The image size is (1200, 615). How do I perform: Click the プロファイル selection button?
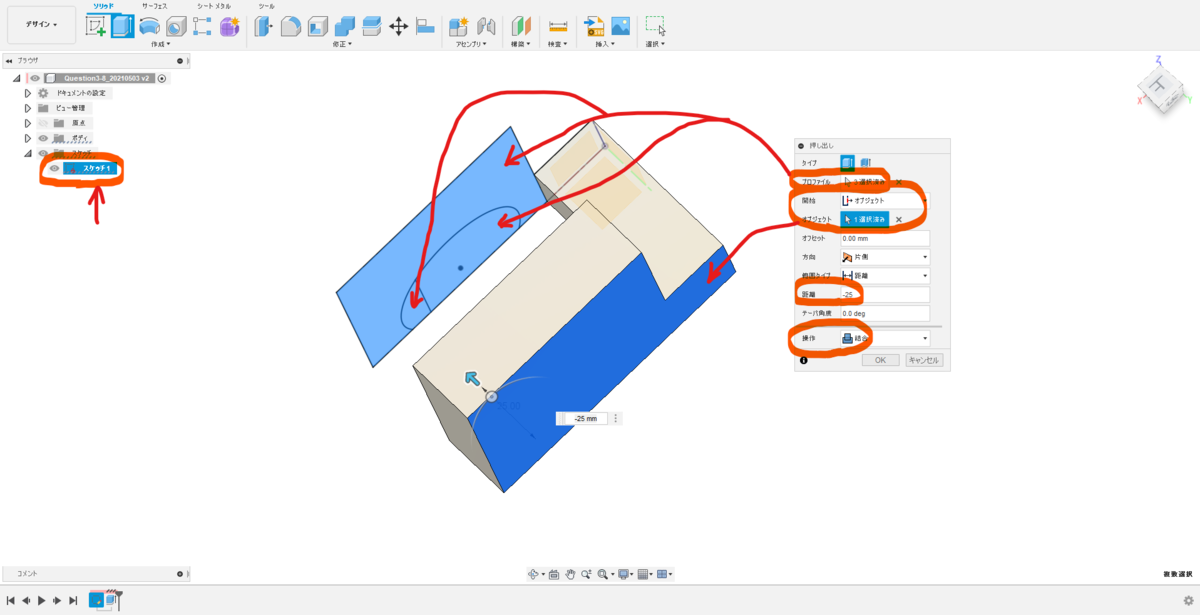864,182
